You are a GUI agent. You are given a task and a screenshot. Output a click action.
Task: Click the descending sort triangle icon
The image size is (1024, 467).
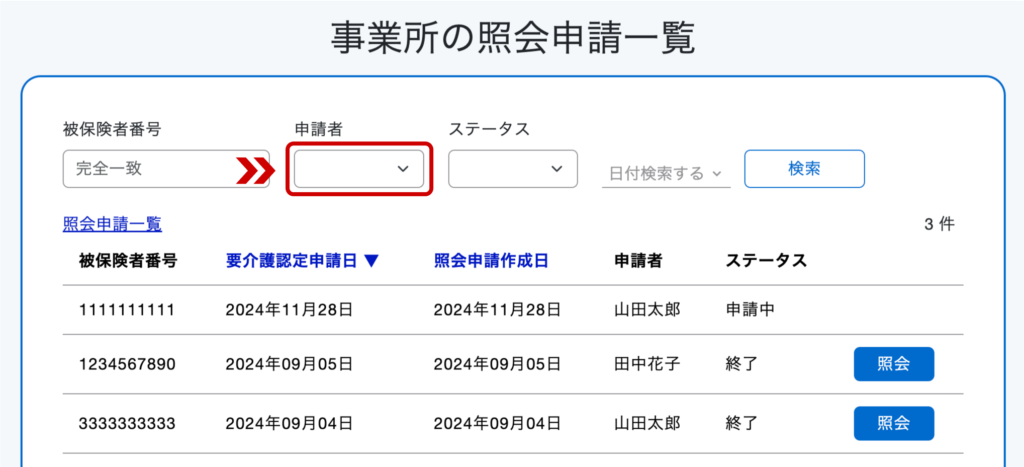point(371,261)
